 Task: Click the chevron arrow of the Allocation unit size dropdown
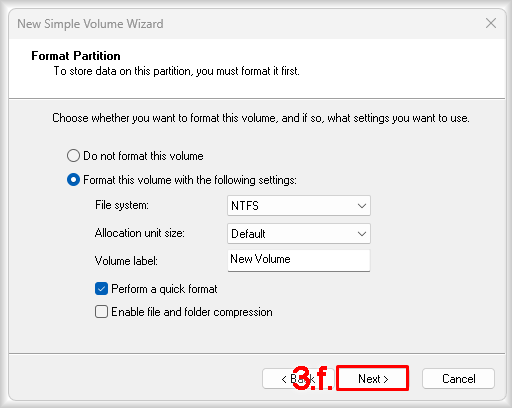click(362, 234)
